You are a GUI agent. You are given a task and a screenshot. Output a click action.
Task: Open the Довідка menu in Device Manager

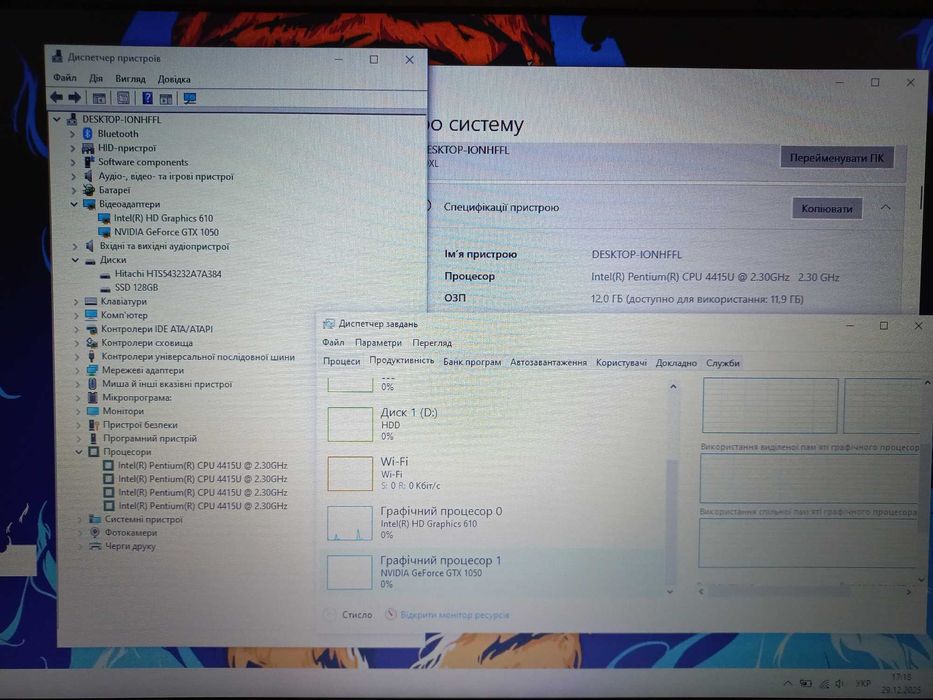(x=174, y=79)
